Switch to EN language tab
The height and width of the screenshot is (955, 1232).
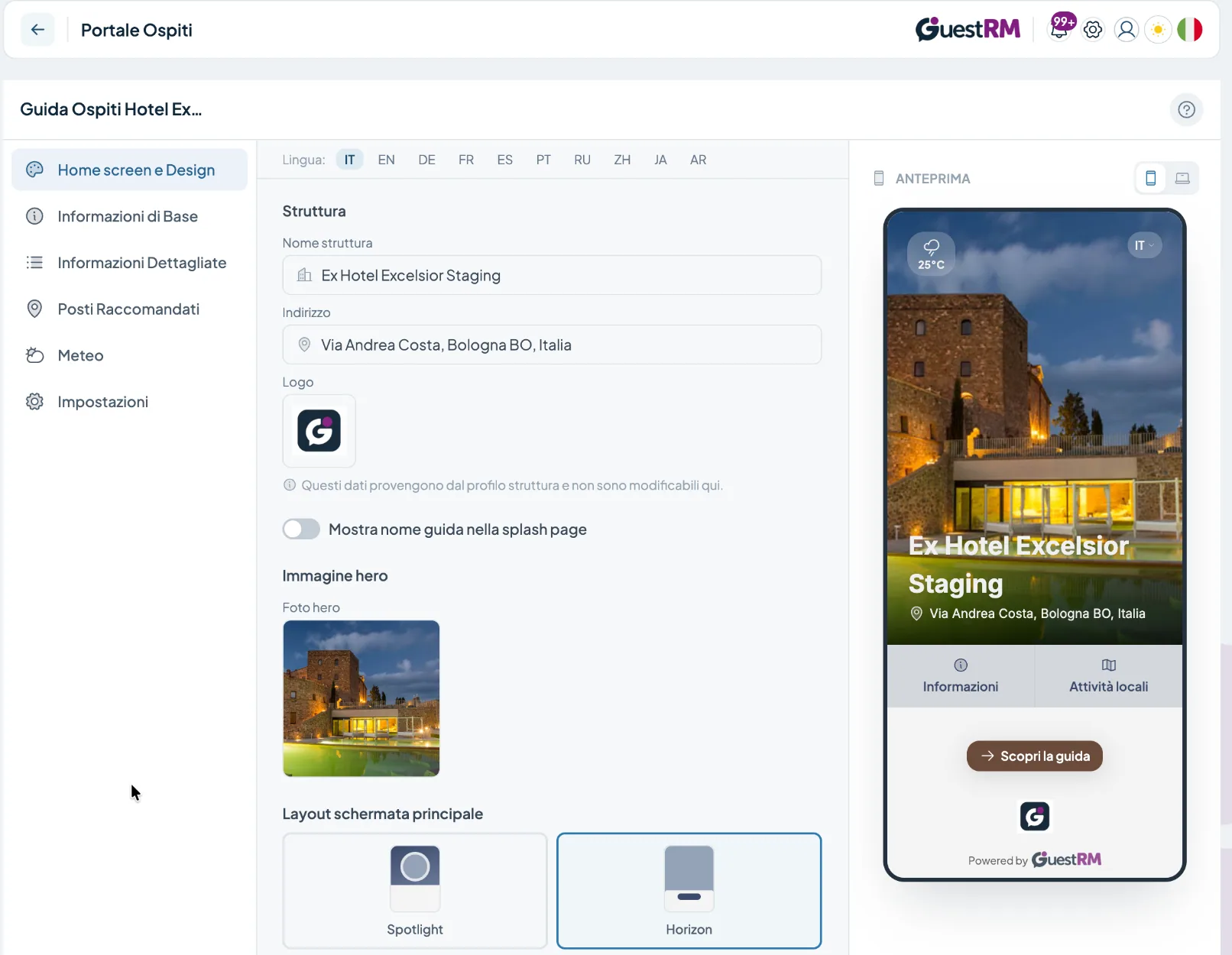(x=387, y=160)
